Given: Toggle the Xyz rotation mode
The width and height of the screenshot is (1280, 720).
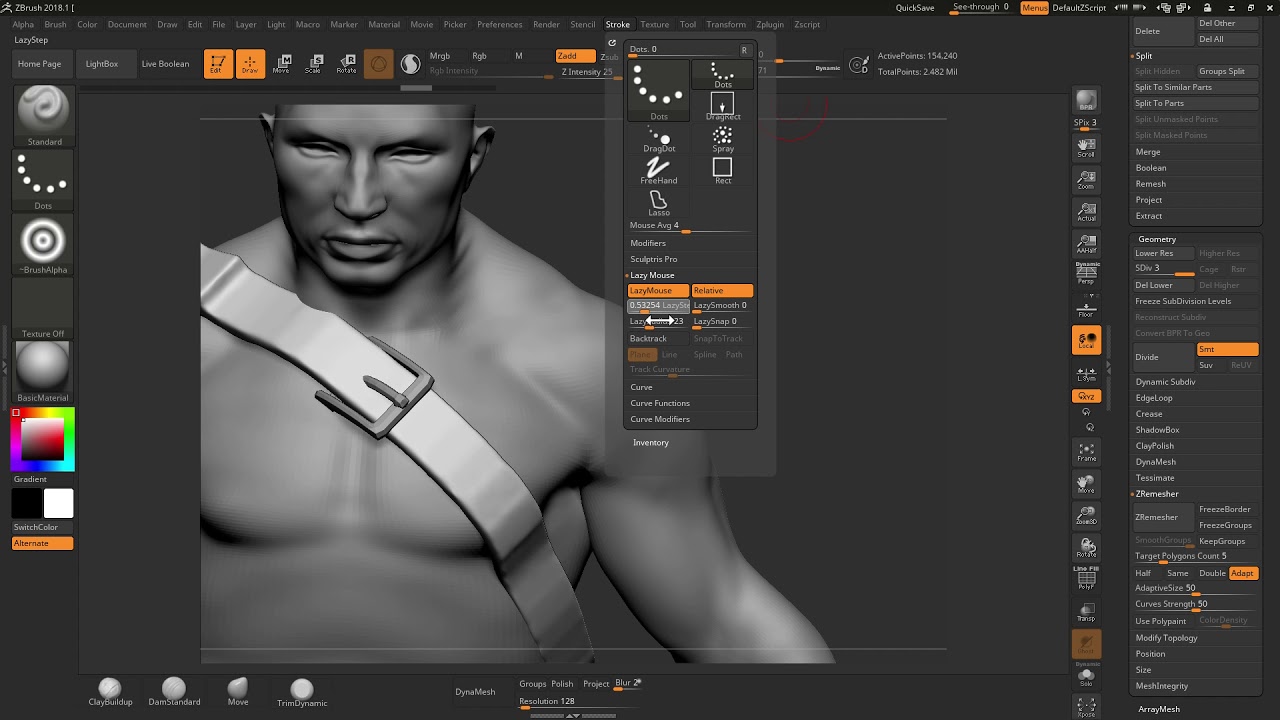Looking at the screenshot, I should pyautogui.click(x=1086, y=397).
